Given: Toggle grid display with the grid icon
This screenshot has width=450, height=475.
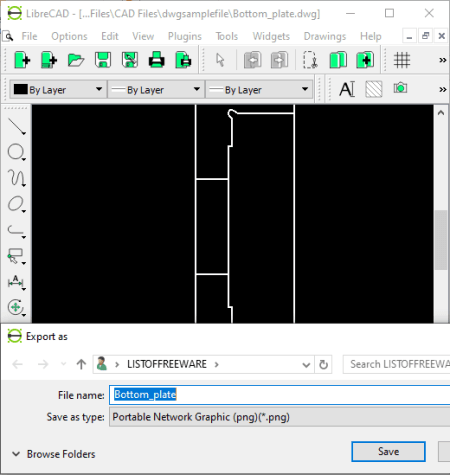Looking at the screenshot, I should coord(402,60).
